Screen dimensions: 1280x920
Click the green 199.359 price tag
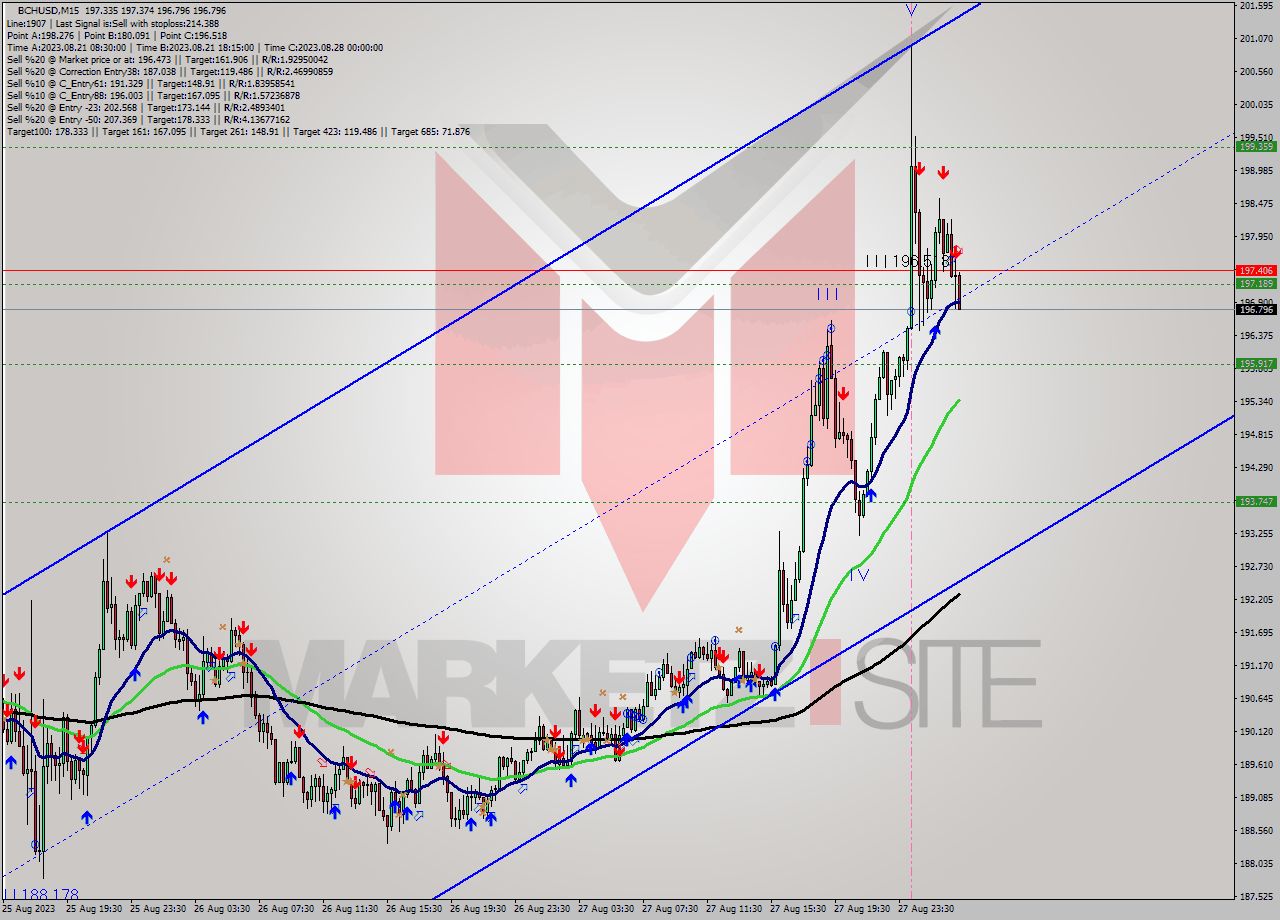point(1255,146)
